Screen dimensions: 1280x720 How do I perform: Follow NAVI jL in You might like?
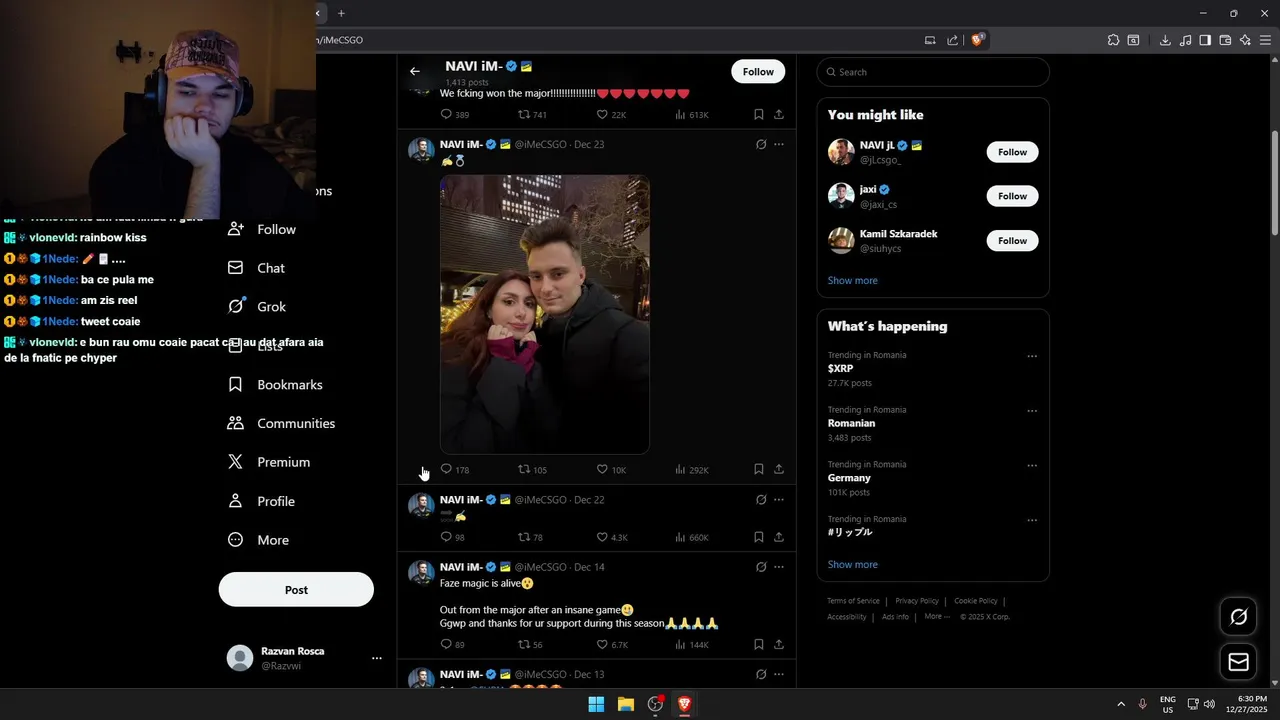[1012, 152]
